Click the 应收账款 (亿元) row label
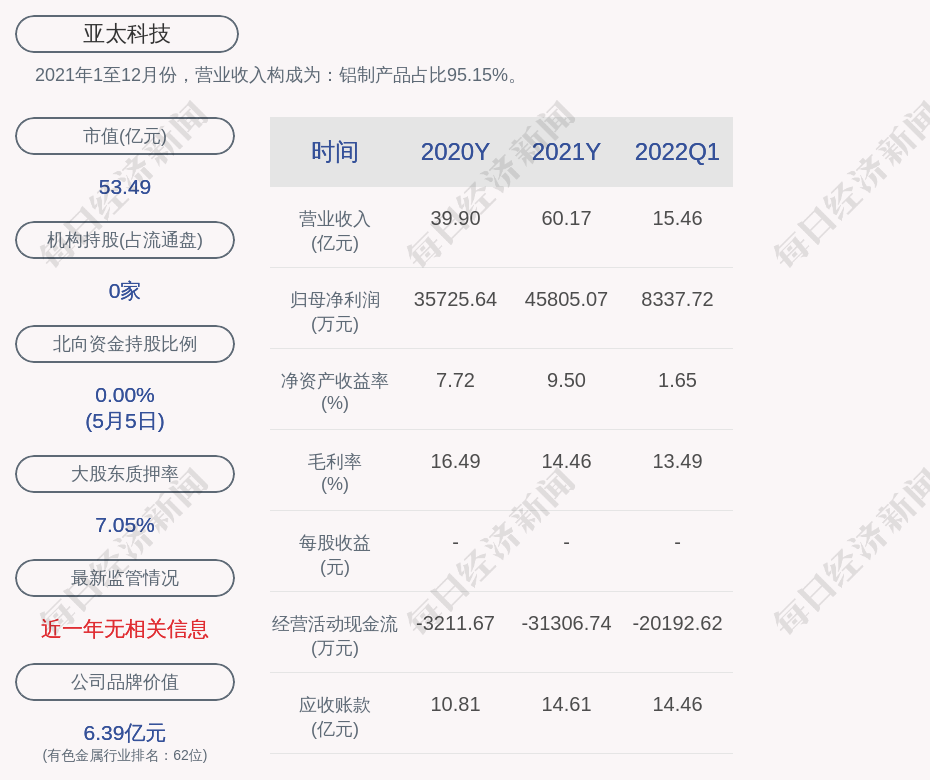The width and height of the screenshot is (930, 780). pos(335,717)
